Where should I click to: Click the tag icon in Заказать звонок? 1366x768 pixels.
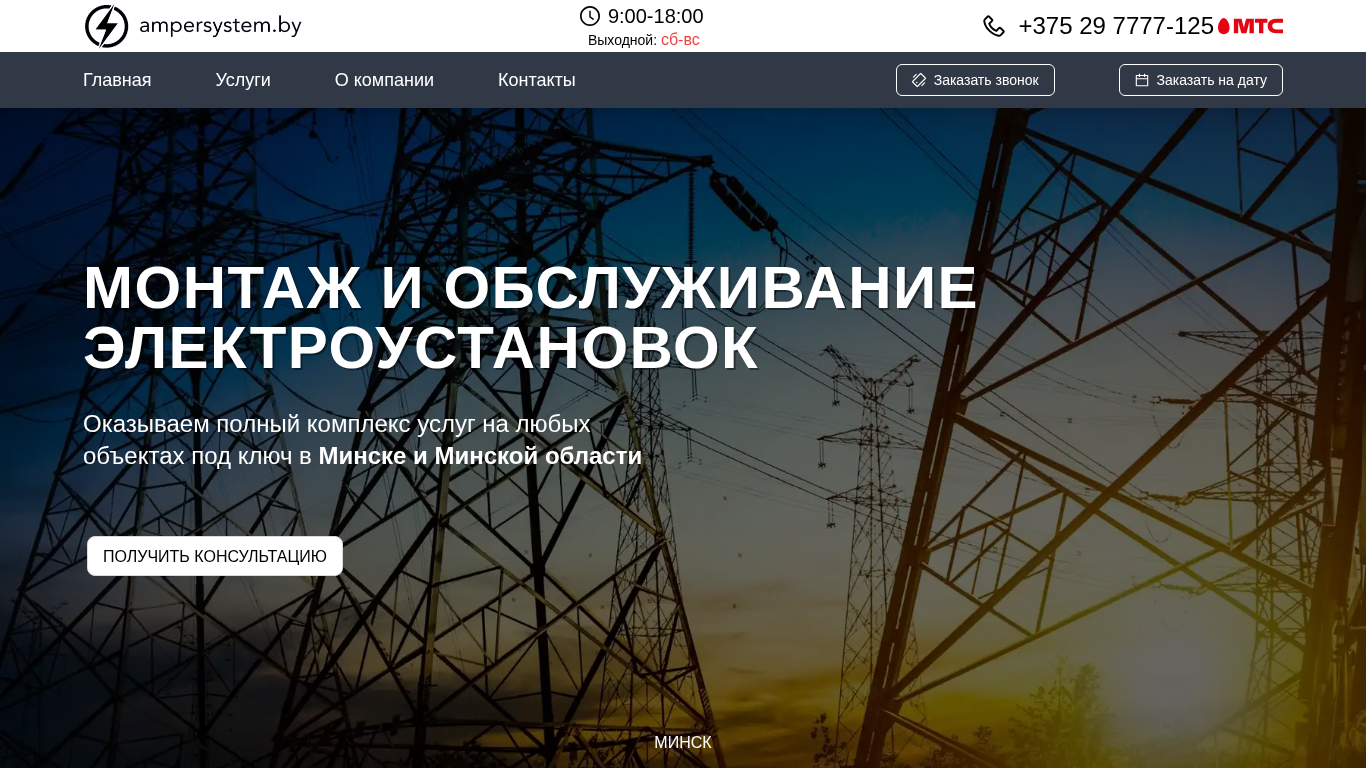click(x=919, y=80)
